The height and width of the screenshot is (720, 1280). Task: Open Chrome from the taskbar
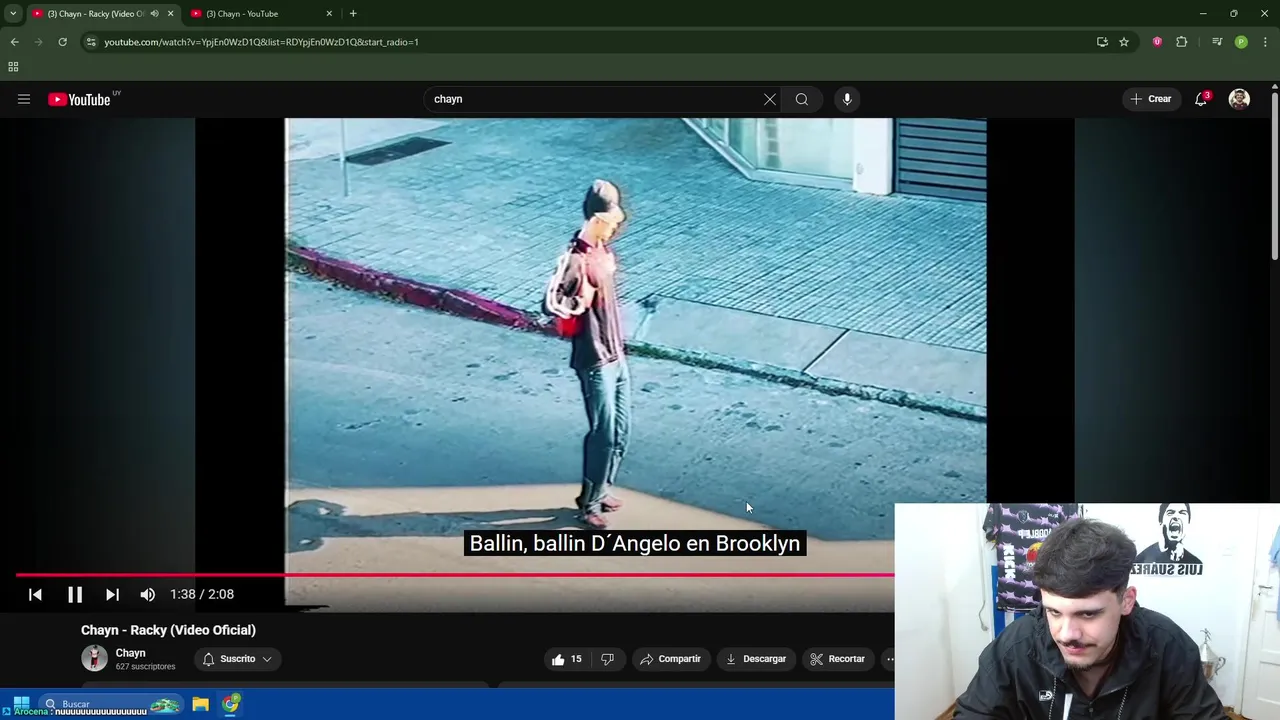point(231,704)
